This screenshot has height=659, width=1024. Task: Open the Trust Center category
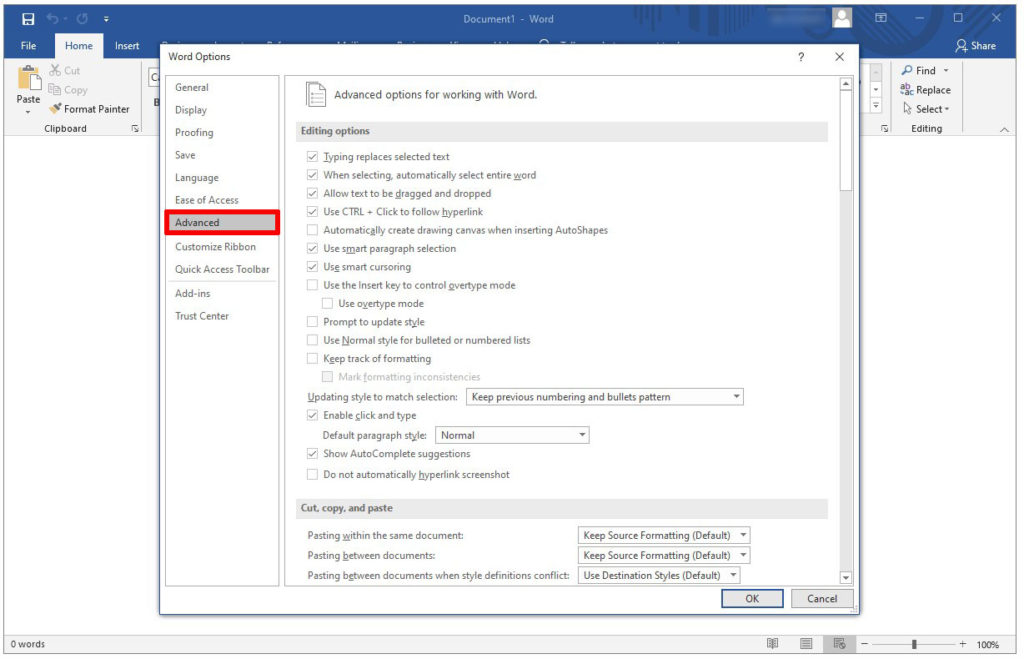[x=202, y=316]
